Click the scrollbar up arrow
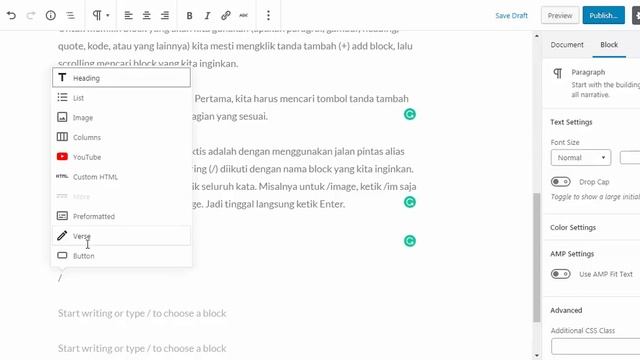This screenshot has height=360, width=640. coord(537,36)
